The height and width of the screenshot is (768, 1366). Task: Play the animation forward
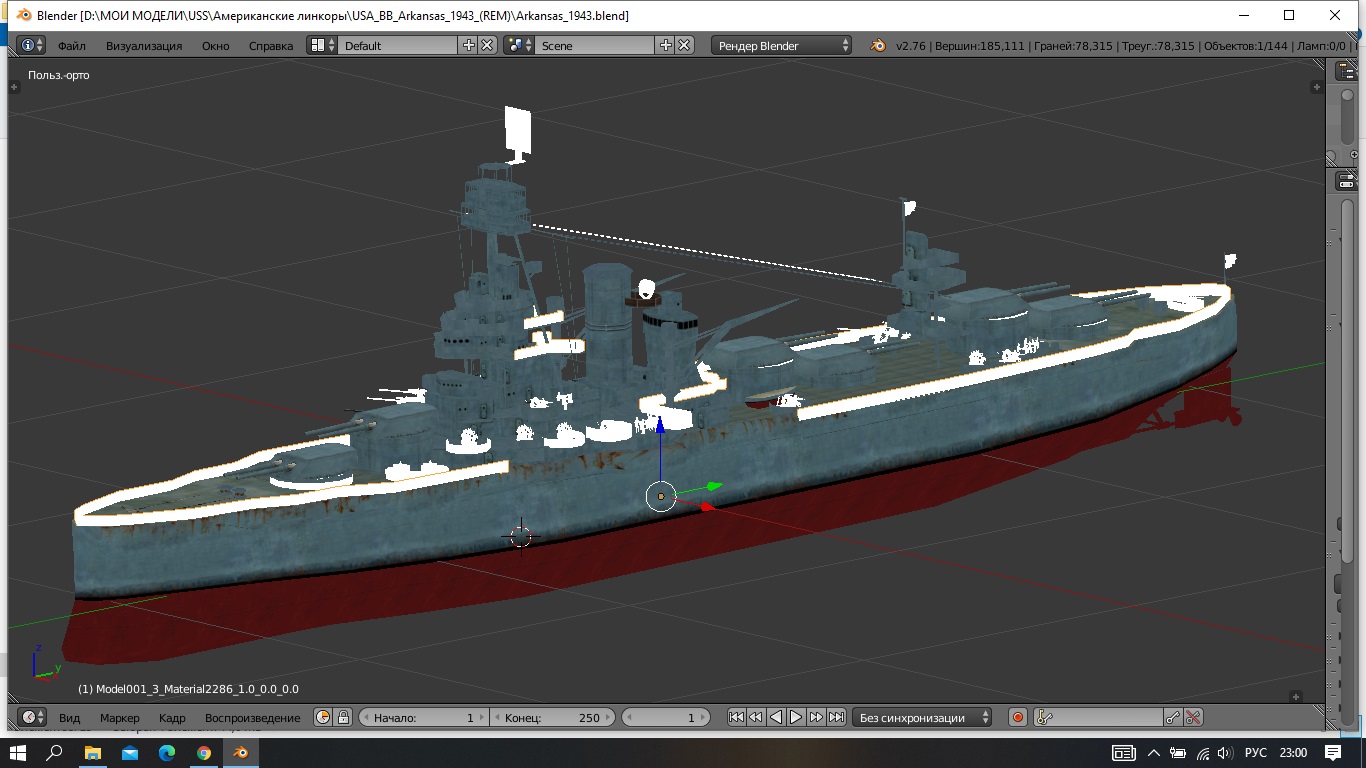coord(796,717)
